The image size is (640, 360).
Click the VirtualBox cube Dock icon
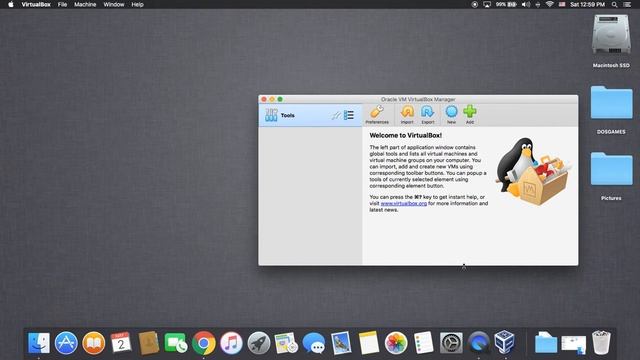[505, 342]
